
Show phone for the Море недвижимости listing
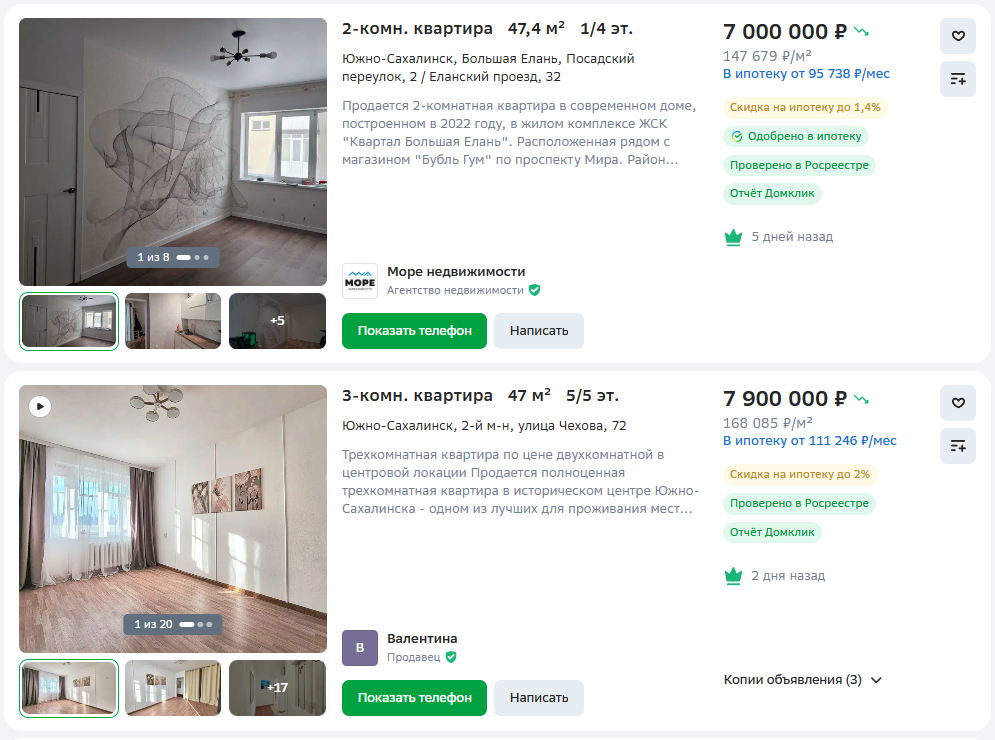pyautogui.click(x=414, y=331)
